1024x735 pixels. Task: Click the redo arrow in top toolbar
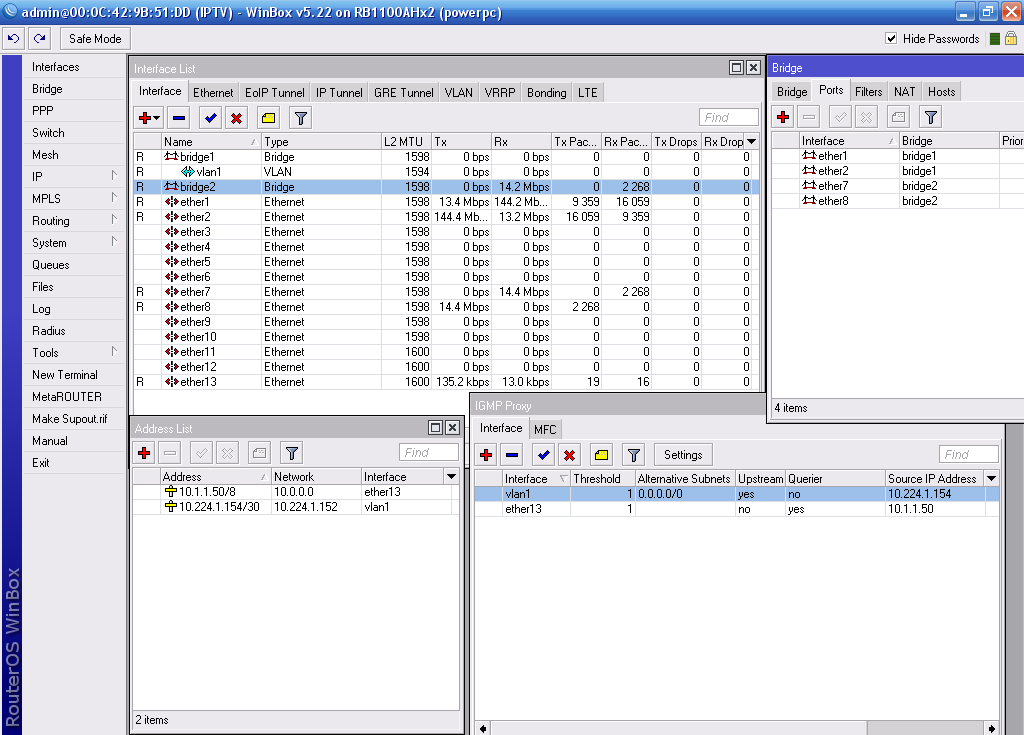38,39
